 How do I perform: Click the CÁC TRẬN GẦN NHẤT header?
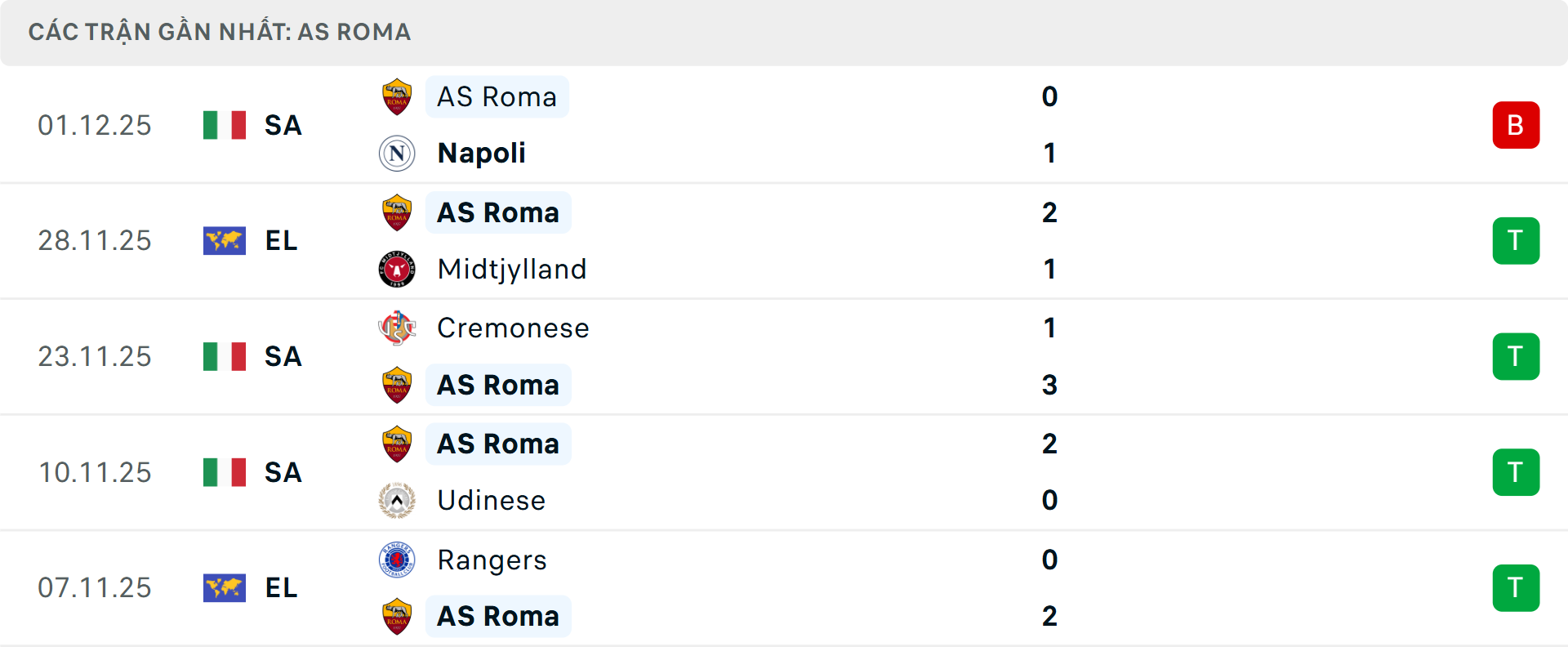coord(219,32)
